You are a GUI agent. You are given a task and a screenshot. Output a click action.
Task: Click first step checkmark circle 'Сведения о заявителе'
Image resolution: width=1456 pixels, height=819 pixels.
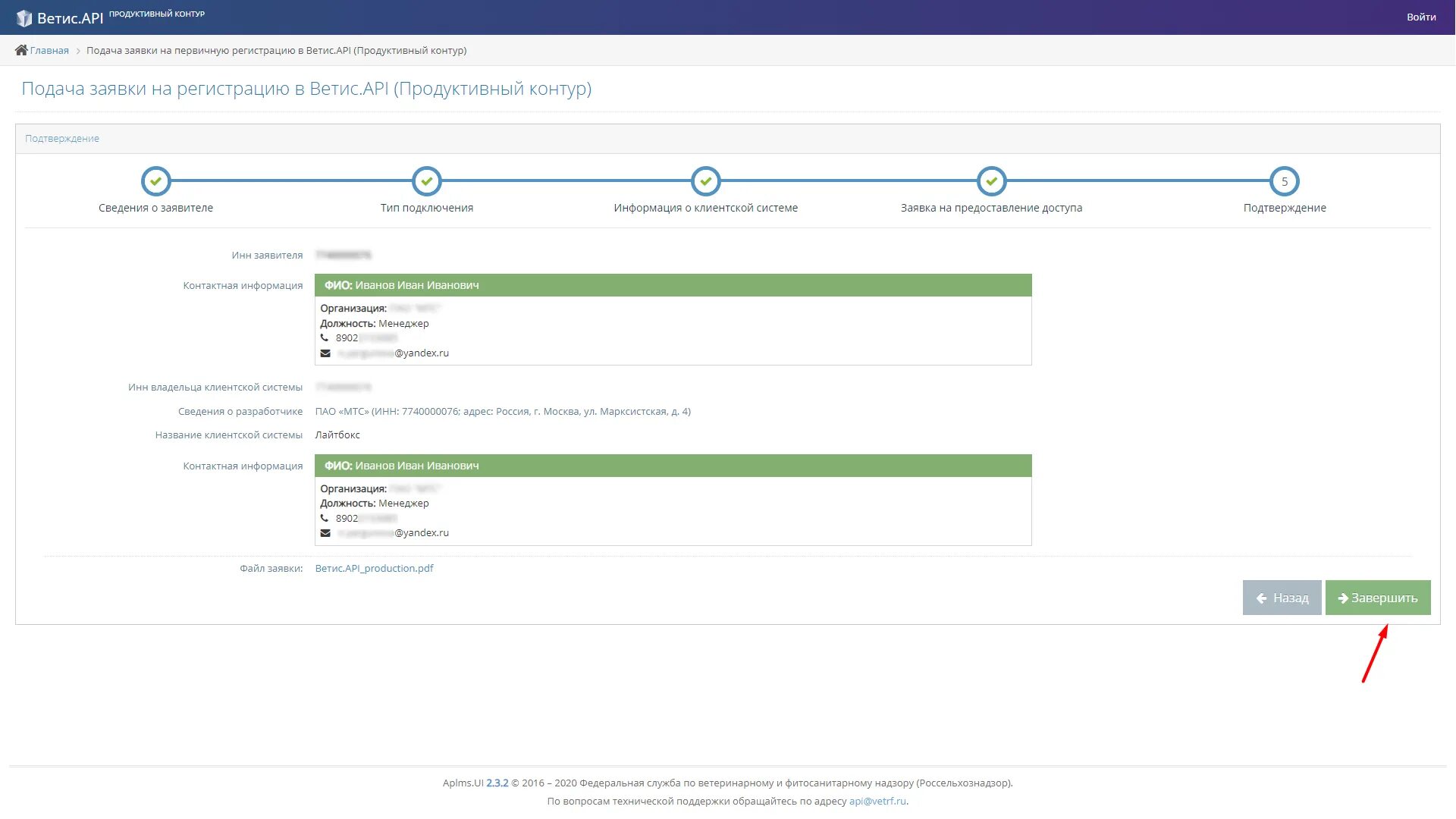click(x=155, y=181)
